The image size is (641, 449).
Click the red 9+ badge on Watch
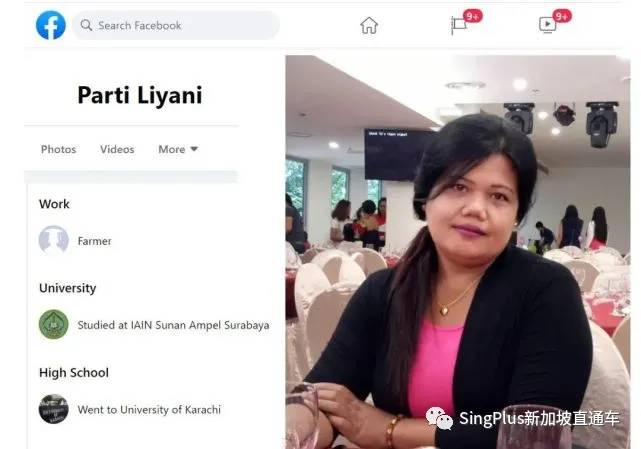(x=562, y=16)
